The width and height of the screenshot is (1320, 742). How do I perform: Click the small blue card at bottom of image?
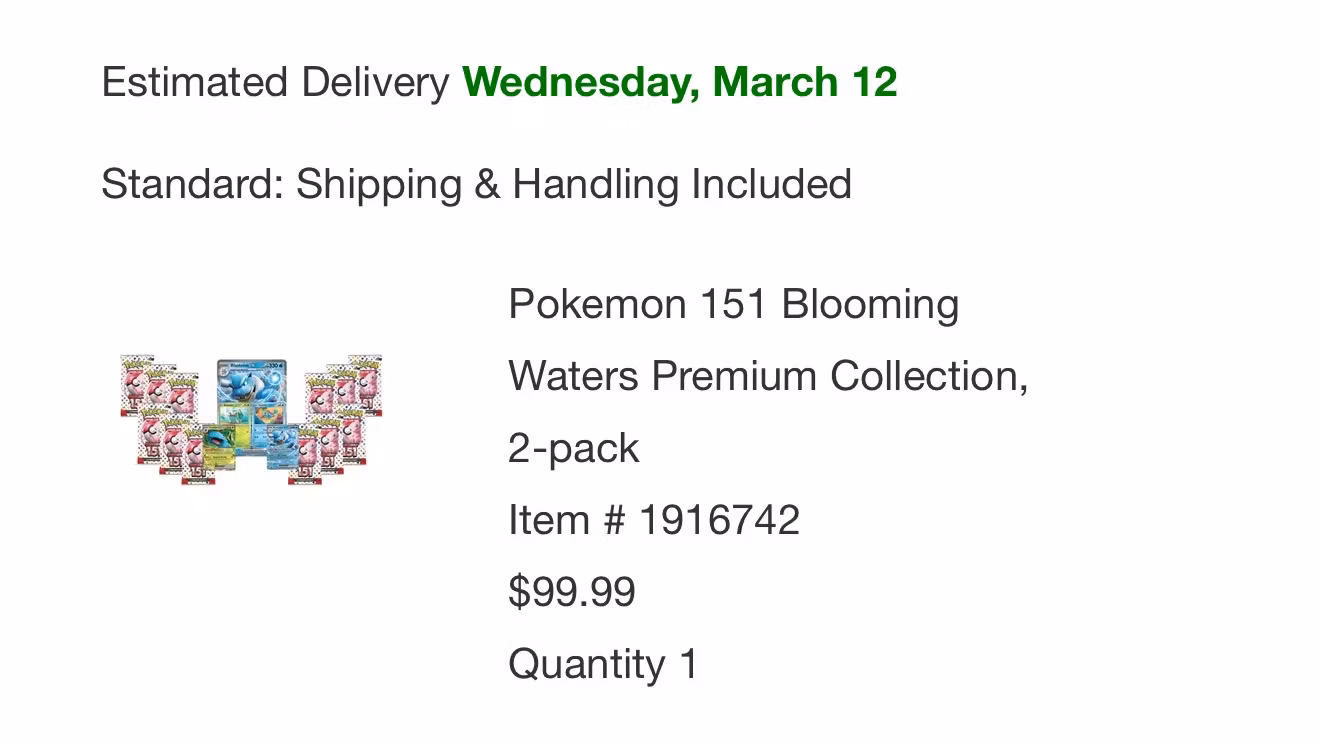(x=283, y=447)
